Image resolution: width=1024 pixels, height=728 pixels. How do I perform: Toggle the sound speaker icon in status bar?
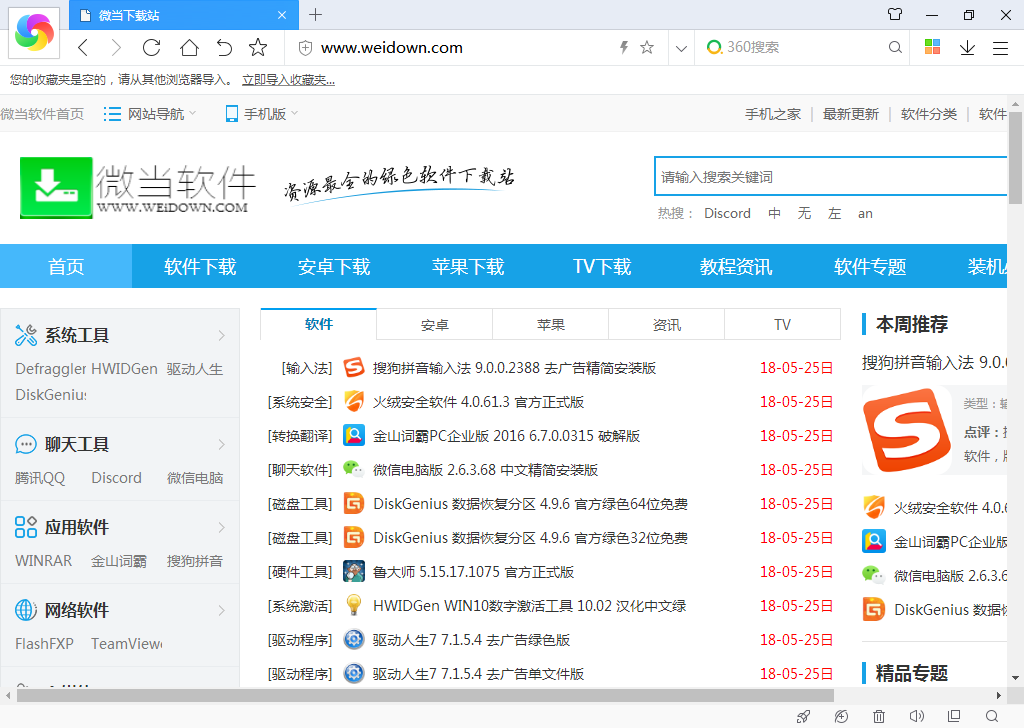click(917, 716)
